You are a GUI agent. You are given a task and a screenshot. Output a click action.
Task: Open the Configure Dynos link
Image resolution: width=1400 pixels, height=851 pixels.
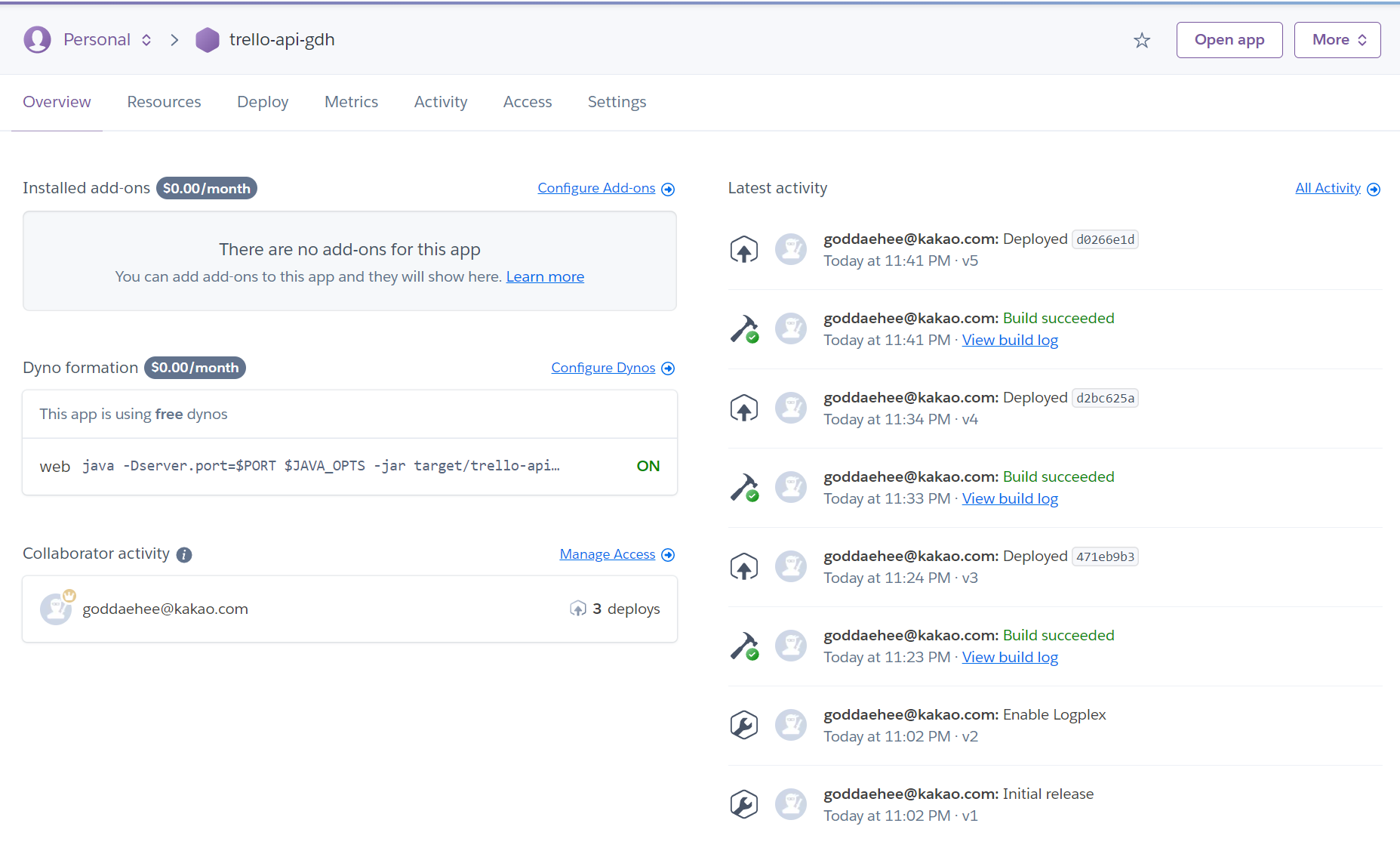(x=603, y=368)
